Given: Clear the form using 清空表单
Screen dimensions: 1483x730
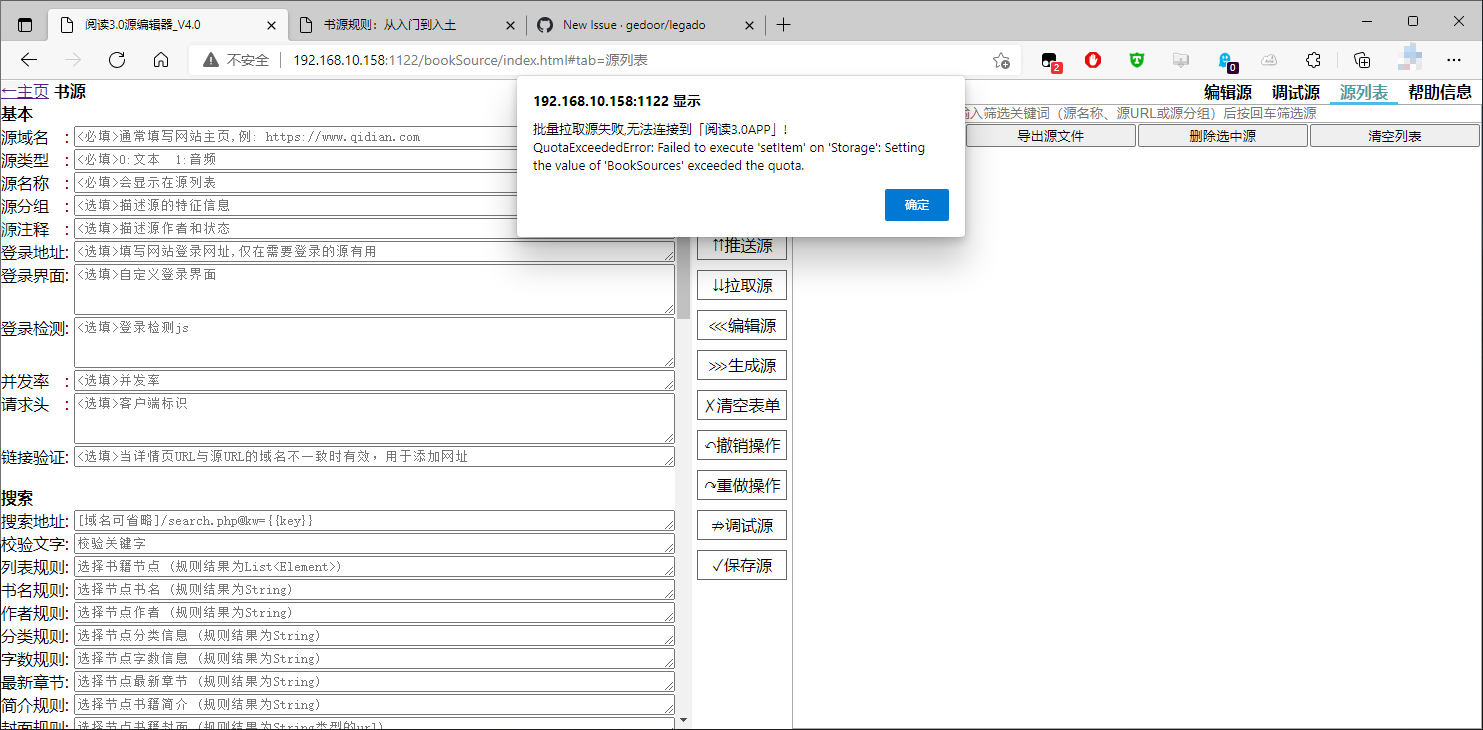Looking at the screenshot, I should (741, 405).
